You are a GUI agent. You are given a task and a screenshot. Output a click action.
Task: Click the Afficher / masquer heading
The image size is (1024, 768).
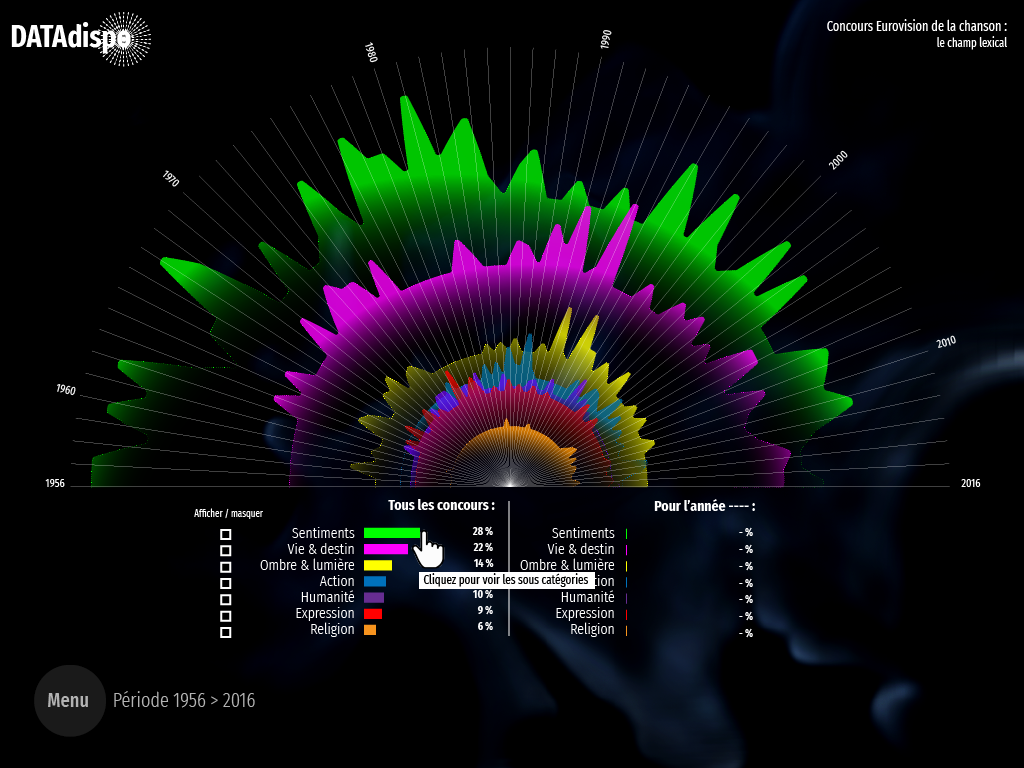(x=228, y=513)
